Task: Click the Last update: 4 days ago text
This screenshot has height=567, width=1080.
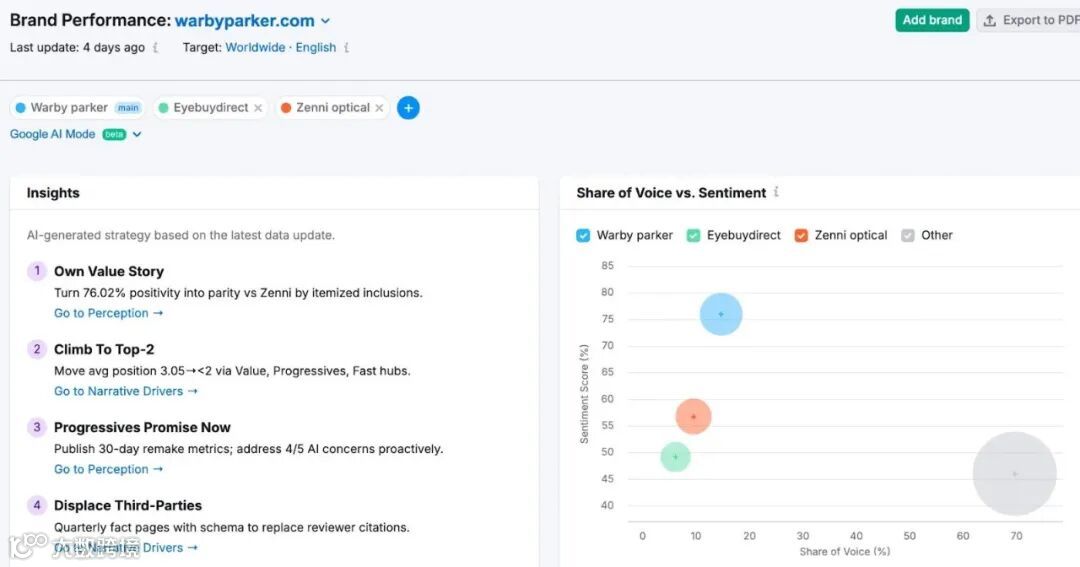Action: click(77, 48)
